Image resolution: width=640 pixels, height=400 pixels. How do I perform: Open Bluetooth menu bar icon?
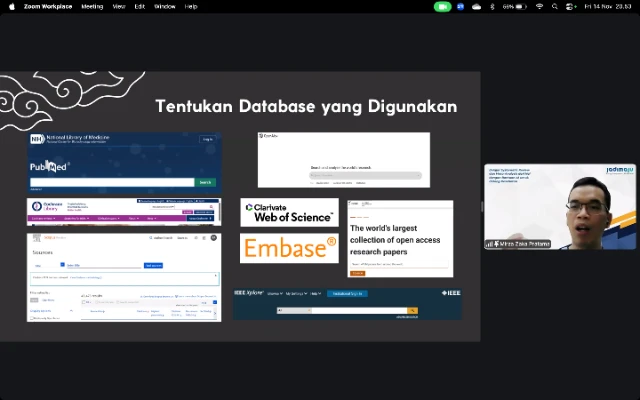coord(492,7)
